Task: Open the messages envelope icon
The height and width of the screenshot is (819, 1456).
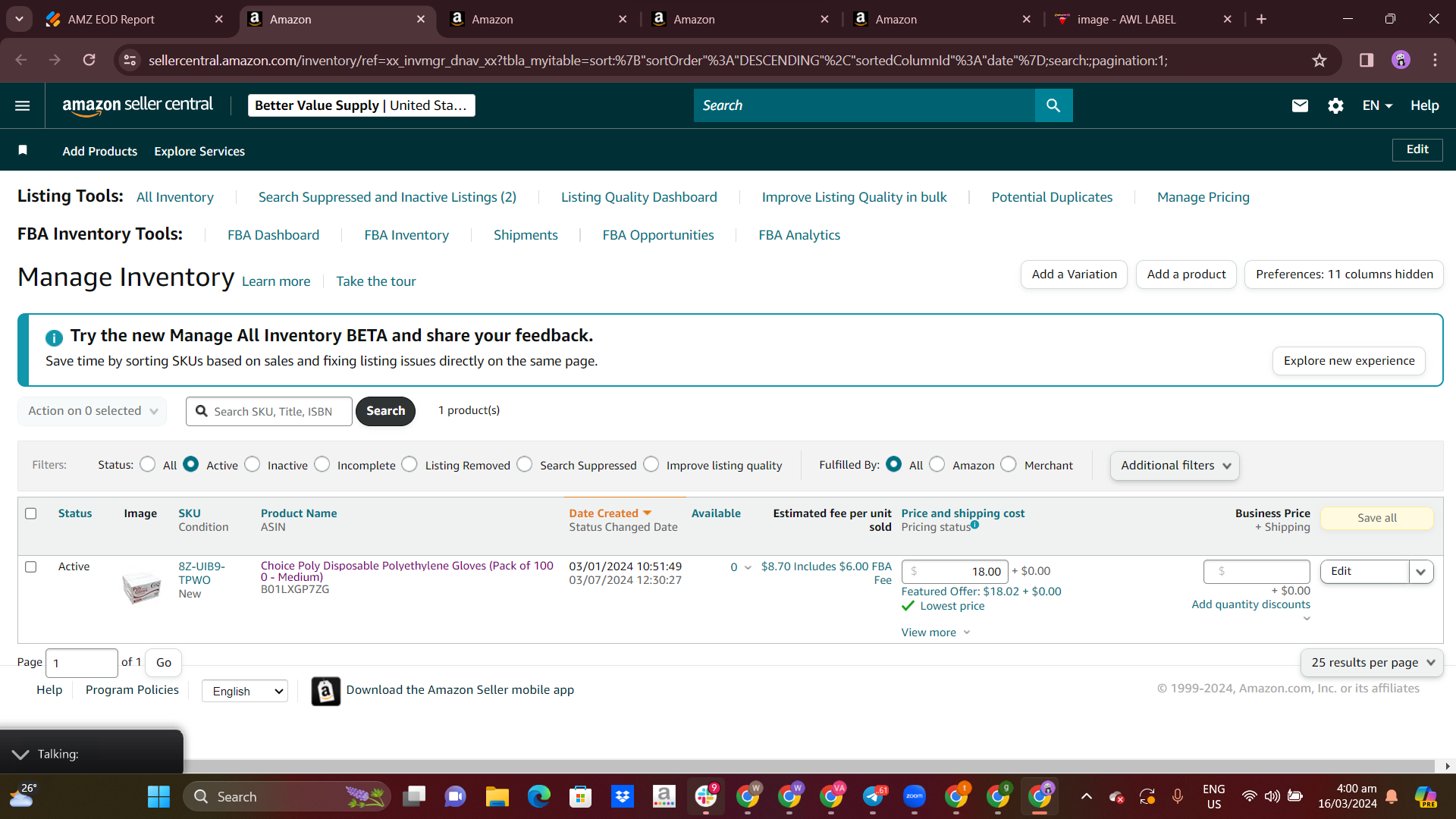Action: (1300, 105)
